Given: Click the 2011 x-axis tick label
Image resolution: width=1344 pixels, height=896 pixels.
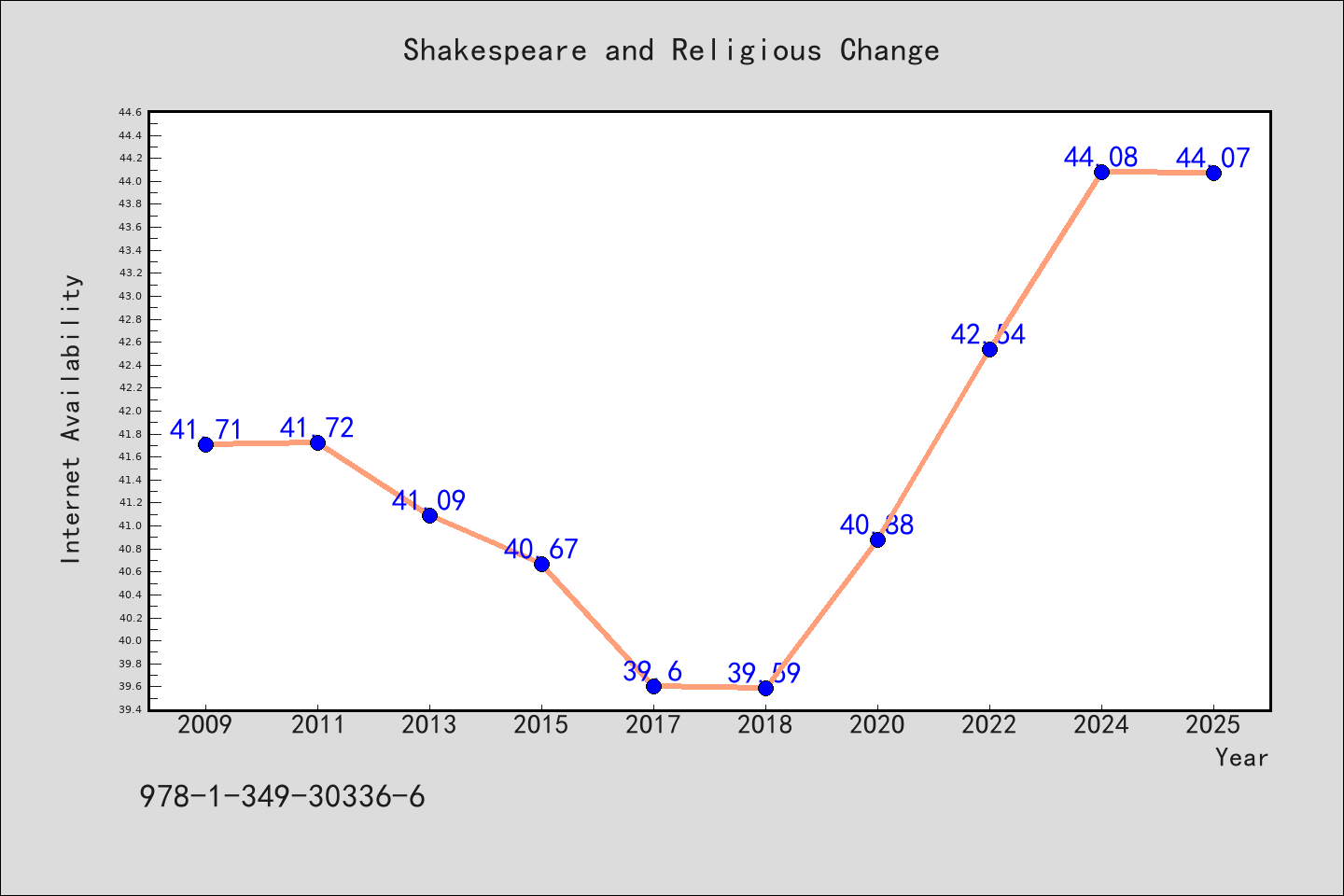Looking at the screenshot, I should click(317, 725).
